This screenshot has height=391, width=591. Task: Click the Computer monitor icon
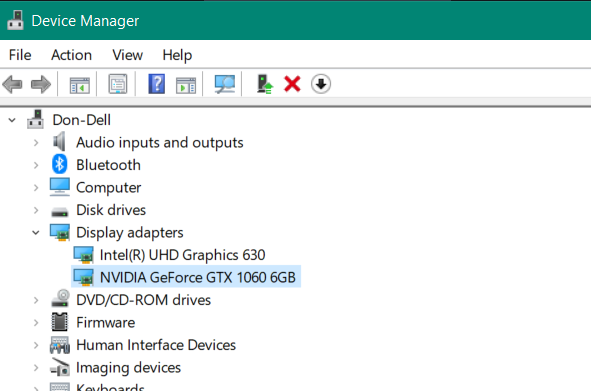[60, 187]
